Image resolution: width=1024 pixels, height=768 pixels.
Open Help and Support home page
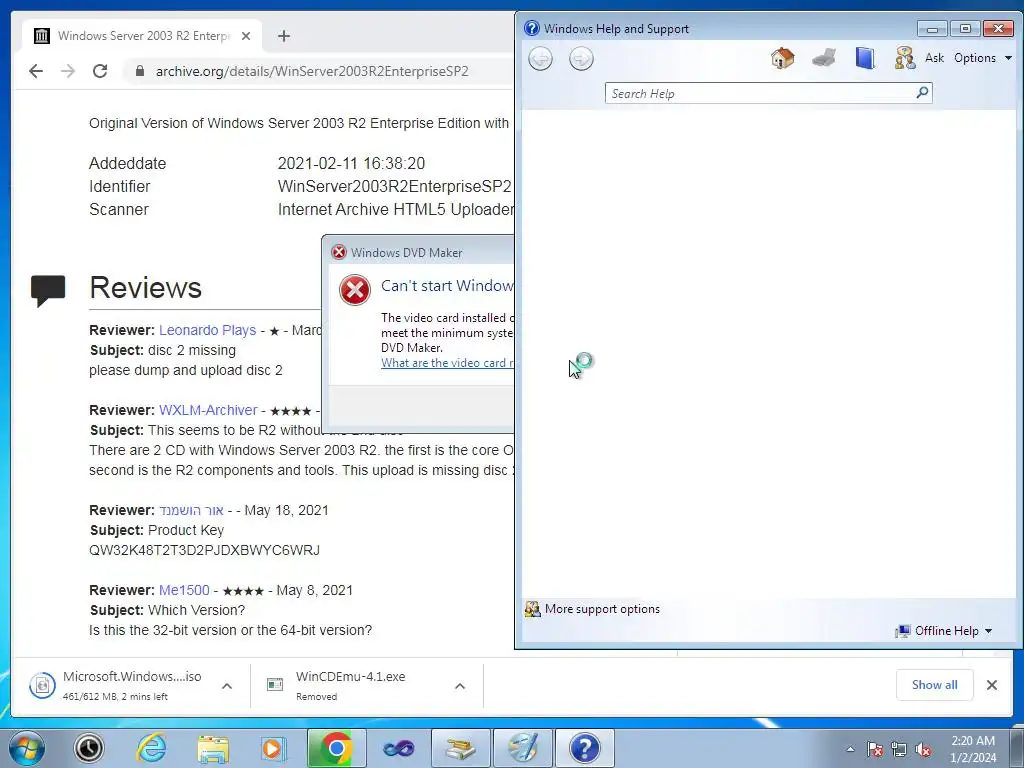tap(782, 58)
